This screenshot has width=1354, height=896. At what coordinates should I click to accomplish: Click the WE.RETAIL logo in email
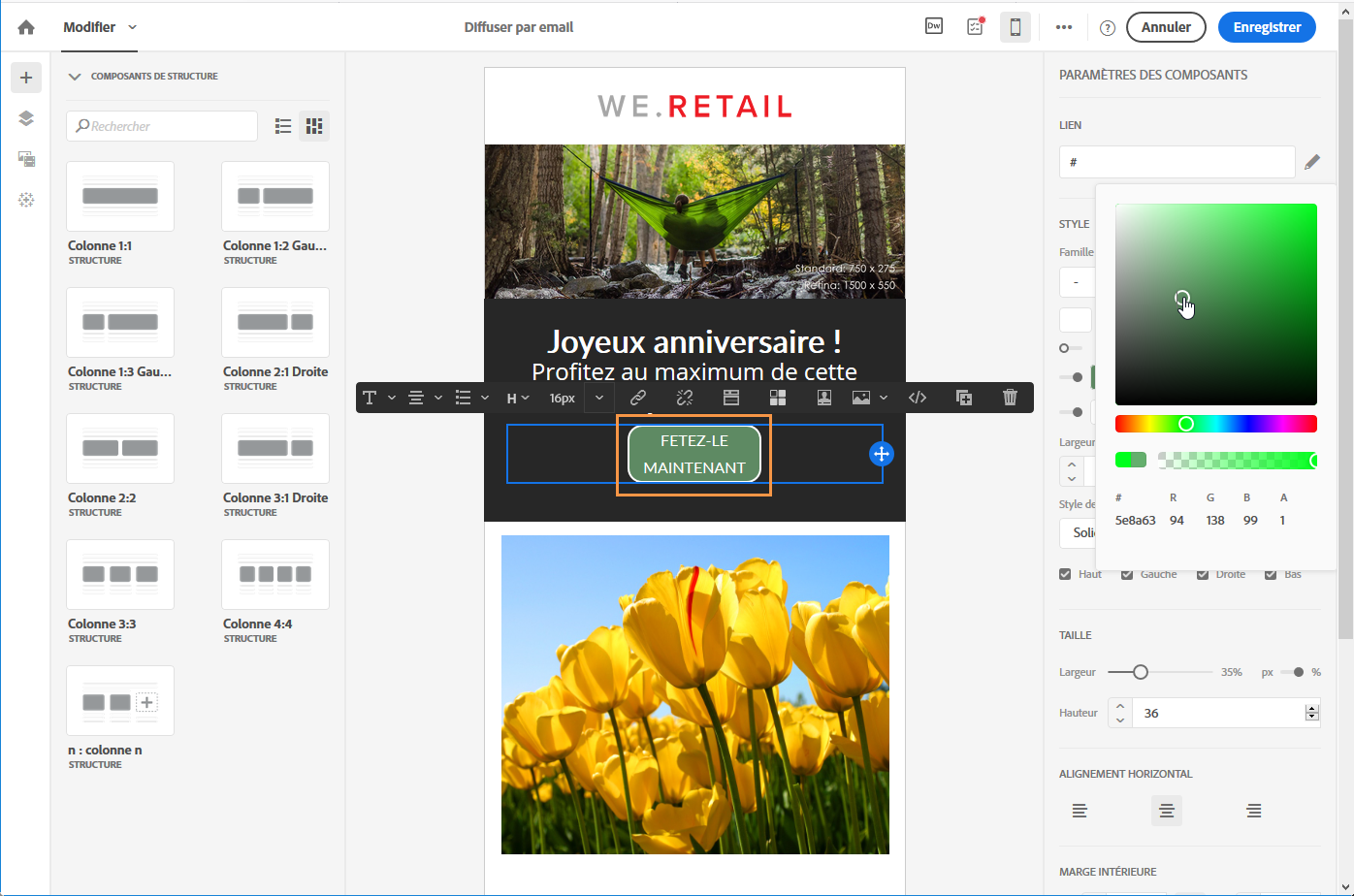[694, 106]
